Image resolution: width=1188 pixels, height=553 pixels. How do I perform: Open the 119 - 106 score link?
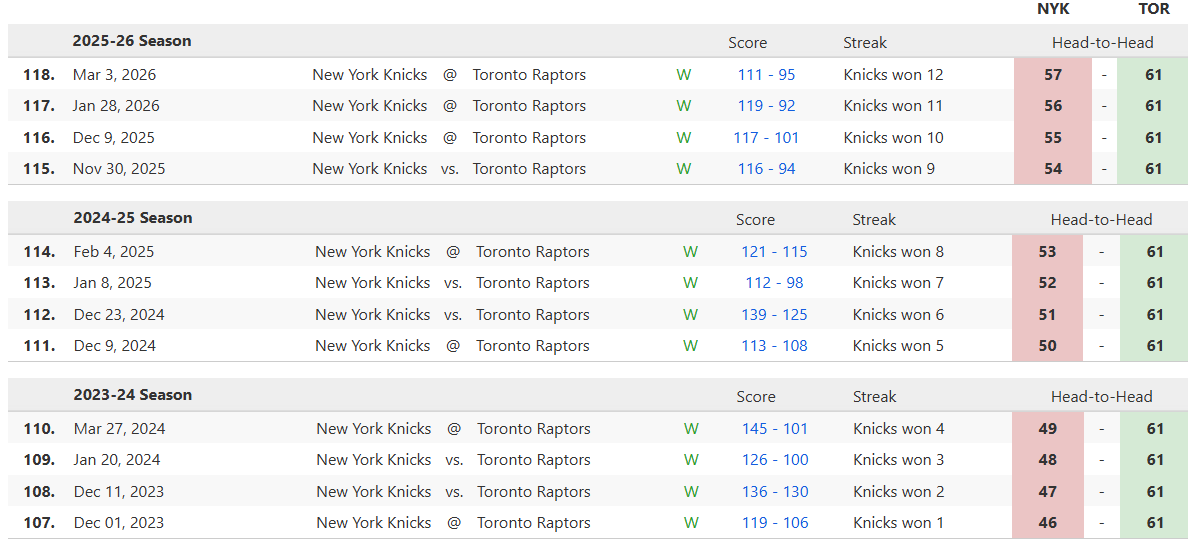click(x=775, y=523)
